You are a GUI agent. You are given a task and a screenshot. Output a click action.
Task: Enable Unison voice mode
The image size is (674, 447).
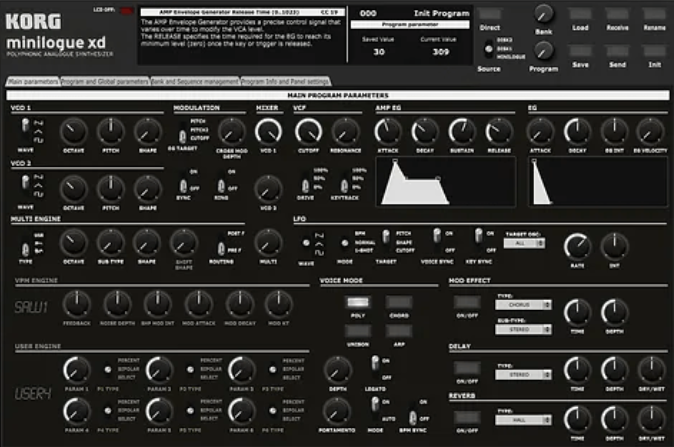[358, 331]
